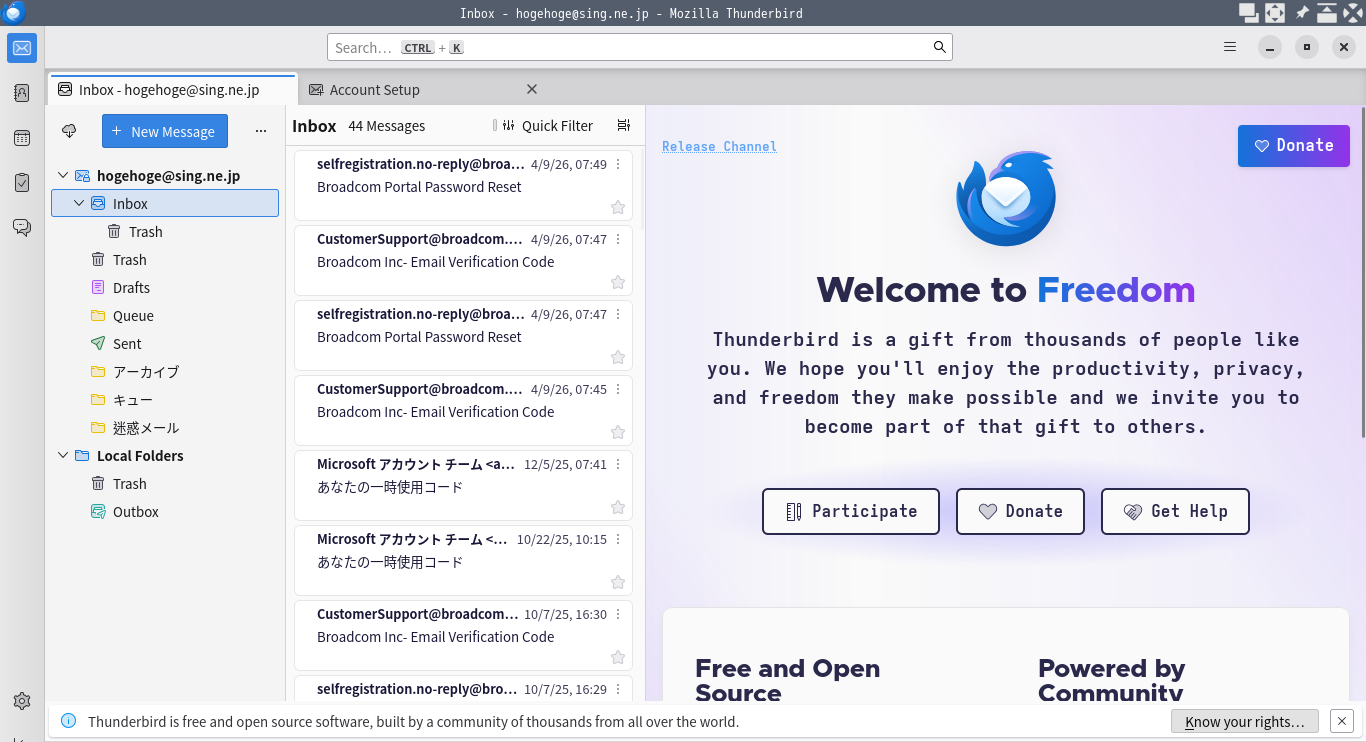Open folder pane options ellipsis menu
The width and height of the screenshot is (1366, 742).
click(261, 131)
